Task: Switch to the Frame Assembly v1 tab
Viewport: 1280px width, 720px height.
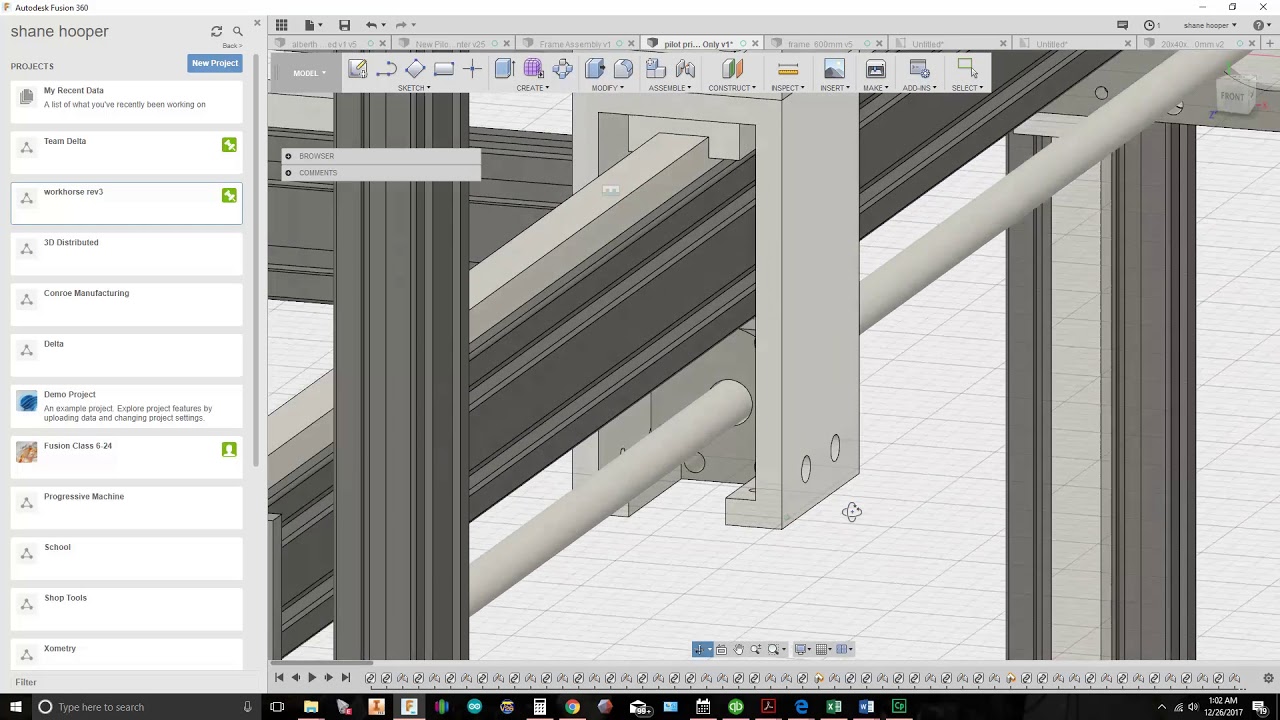Action: (575, 44)
